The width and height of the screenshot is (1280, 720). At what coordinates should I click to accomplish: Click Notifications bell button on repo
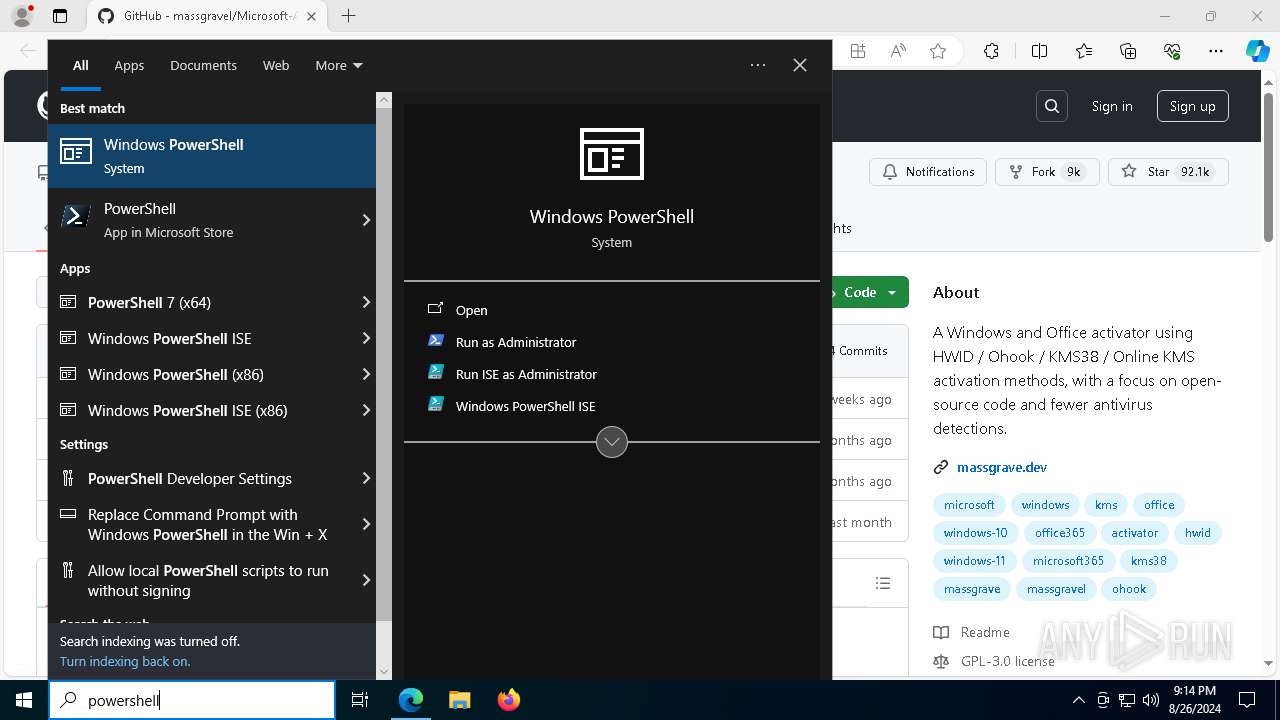(x=928, y=172)
